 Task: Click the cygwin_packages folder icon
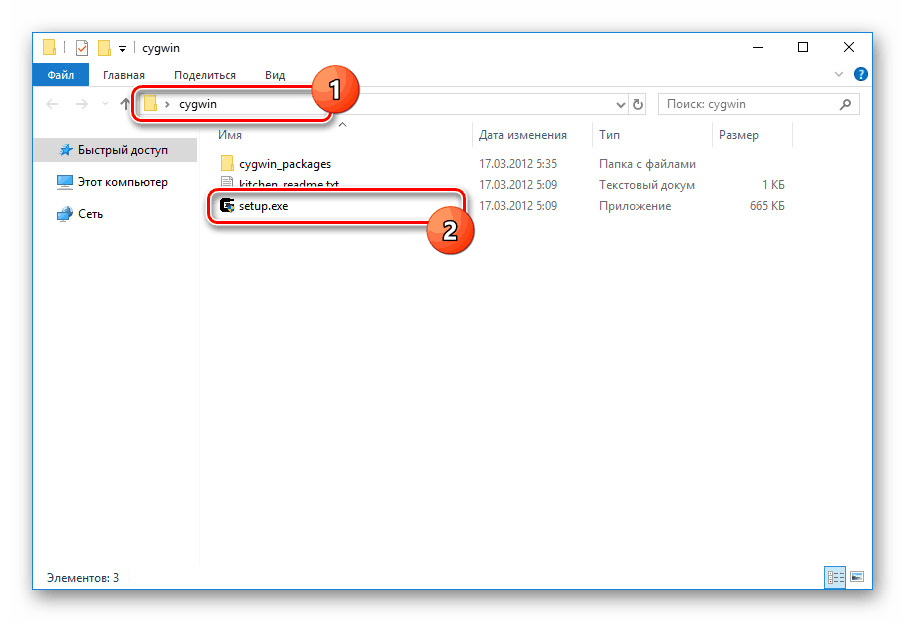tap(227, 163)
